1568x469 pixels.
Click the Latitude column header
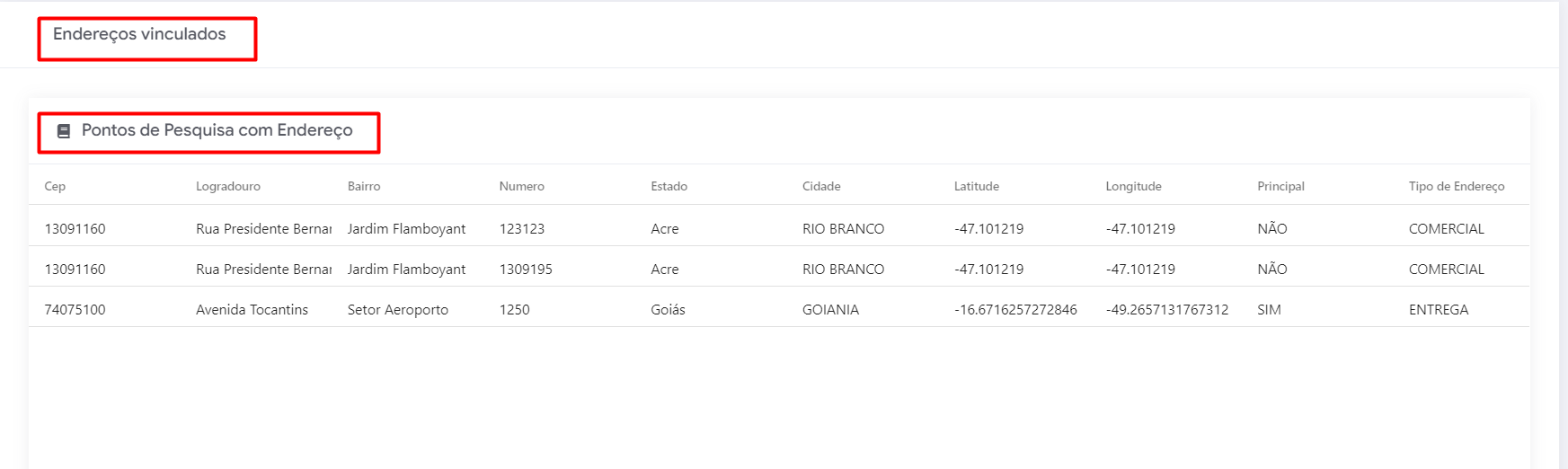pyautogui.click(x=976, y=186)
